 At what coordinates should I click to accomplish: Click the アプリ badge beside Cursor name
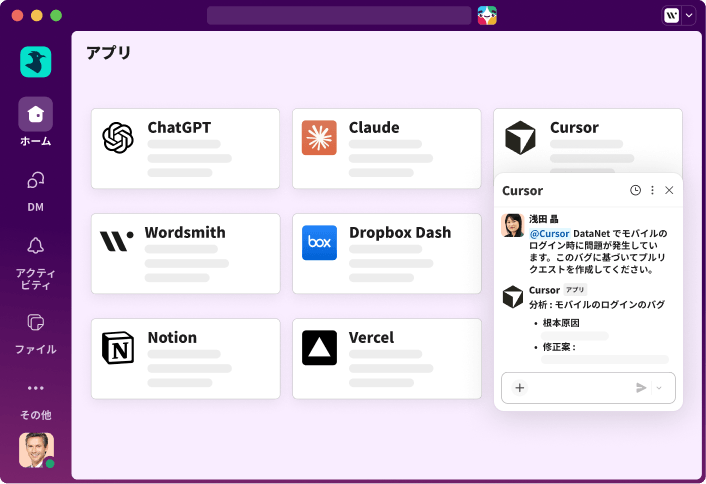[575, 289]
